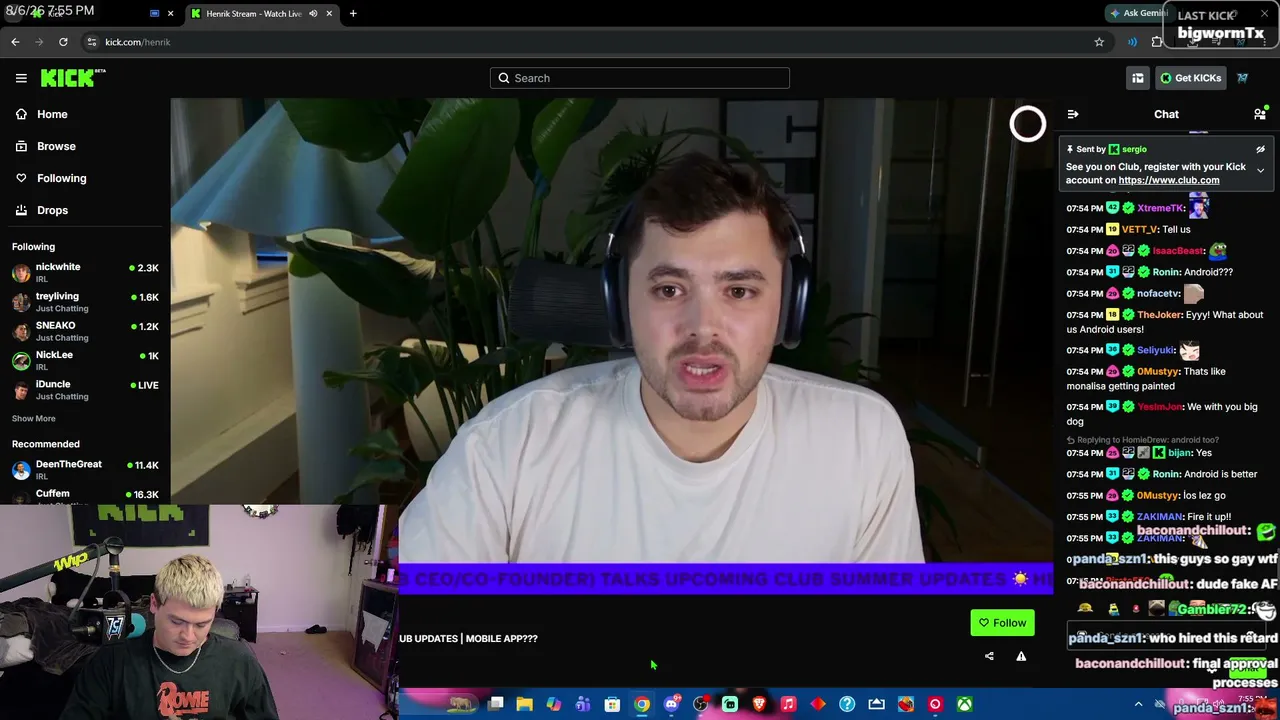This screenshot has height=720, width=1280.
Task: Open the Kick sidebar hamburger menu
Action: 21,78
